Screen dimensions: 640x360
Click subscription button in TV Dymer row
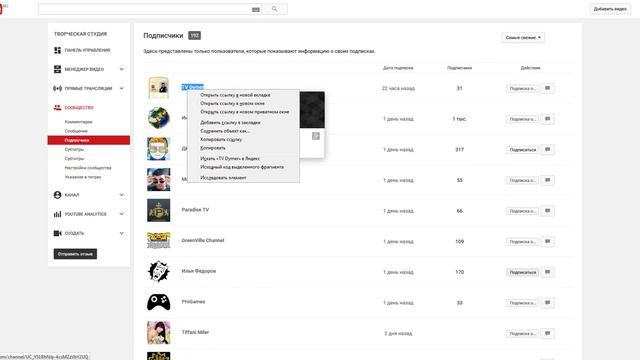pyautogui.click(x=522, y=89)
